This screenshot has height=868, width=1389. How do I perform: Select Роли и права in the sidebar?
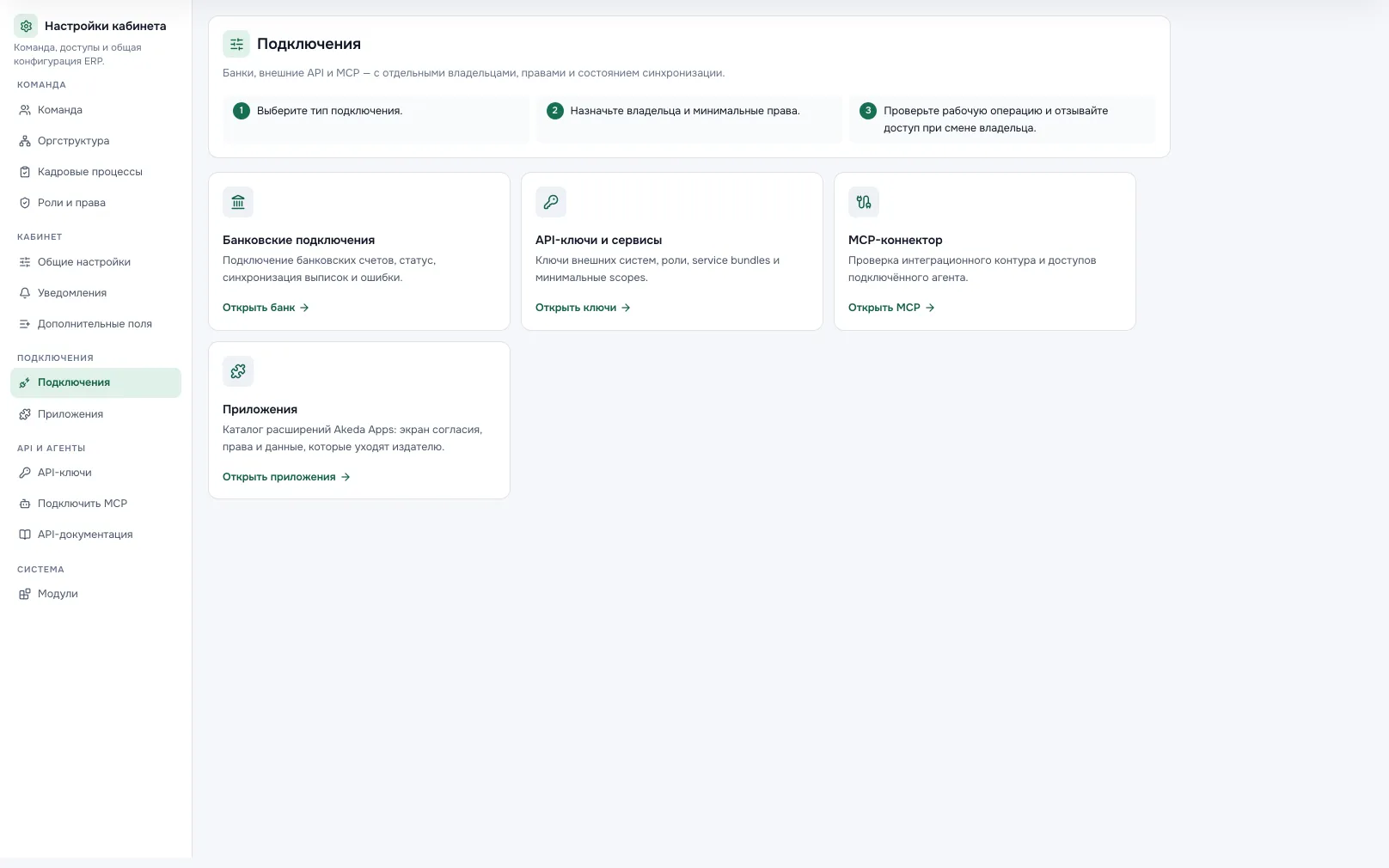click(x=95, y=203)
